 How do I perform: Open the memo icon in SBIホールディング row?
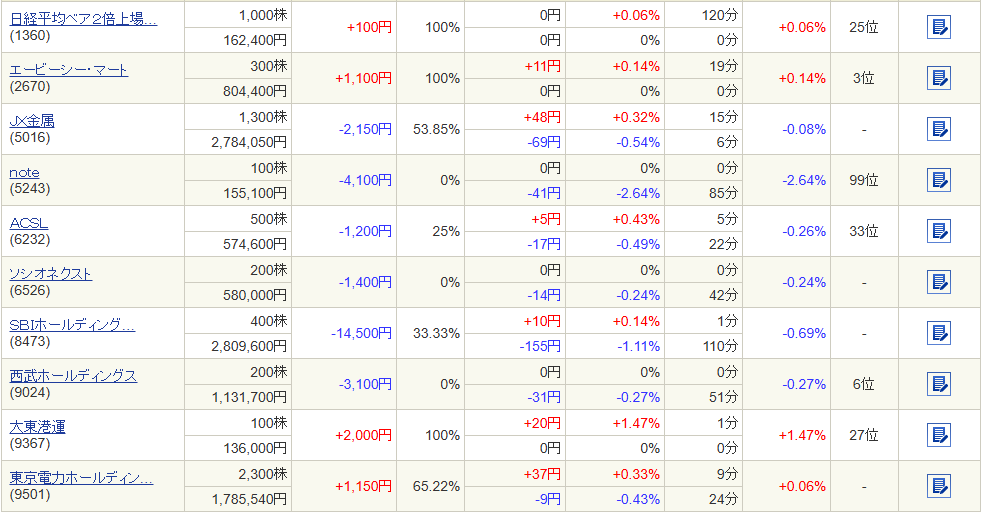pyautogui.click(x=938, y=333)
